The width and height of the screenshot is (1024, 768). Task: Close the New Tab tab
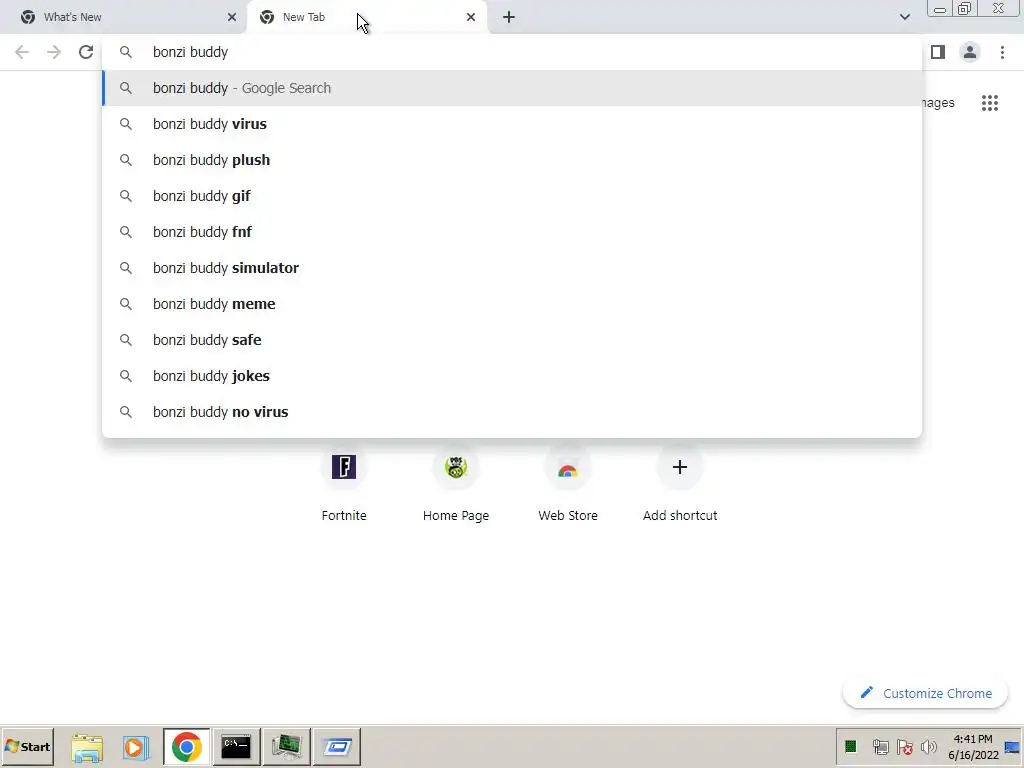click(471, 17)
